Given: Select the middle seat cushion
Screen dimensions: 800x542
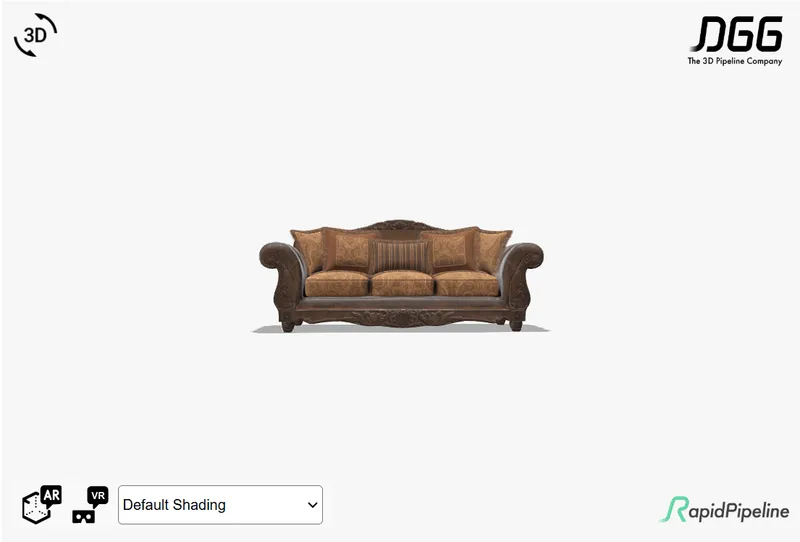Looking at the screenshot, I should pyautogui.click(x=402, y=284).
